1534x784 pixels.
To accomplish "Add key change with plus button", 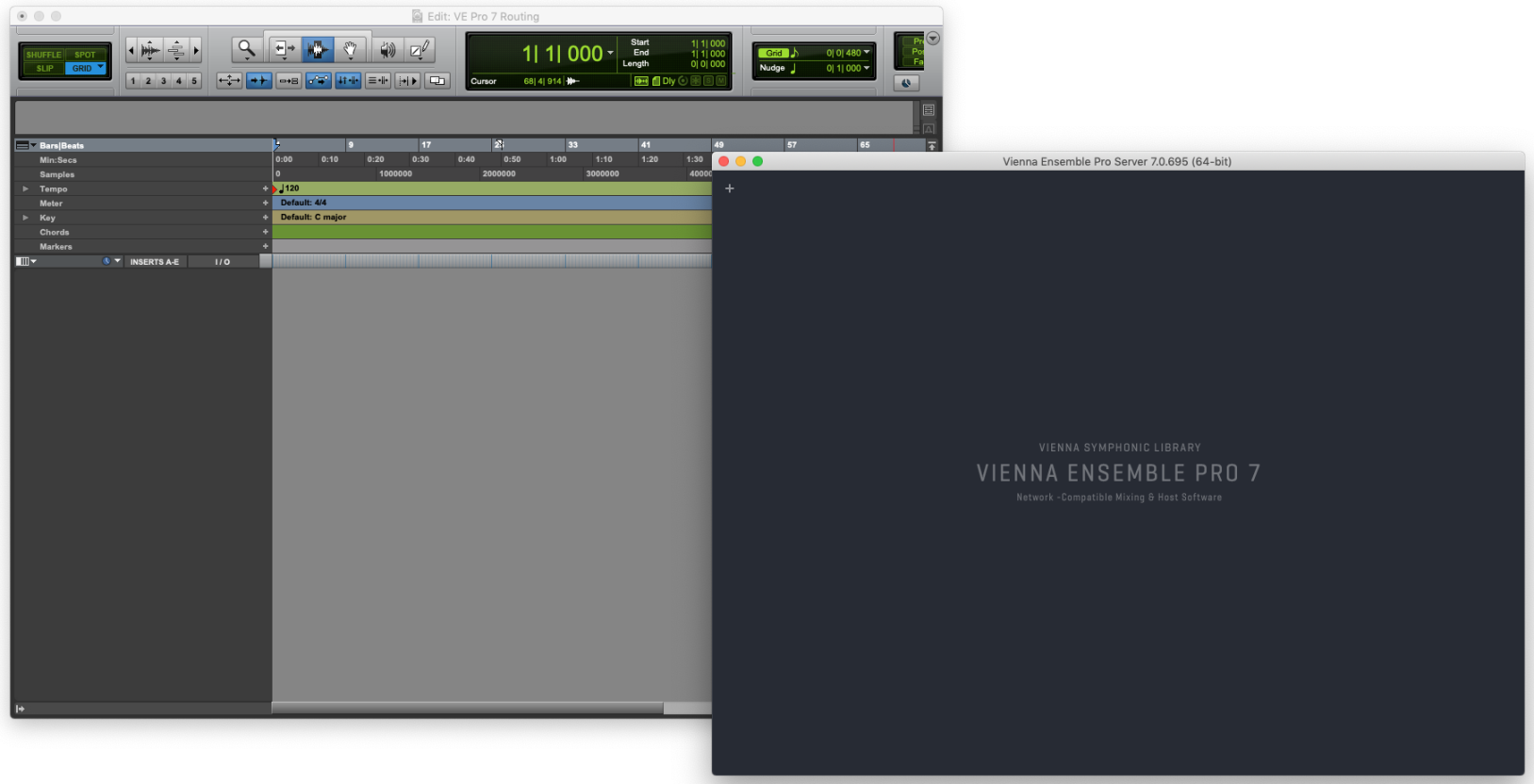I will [x=265, y=218].
